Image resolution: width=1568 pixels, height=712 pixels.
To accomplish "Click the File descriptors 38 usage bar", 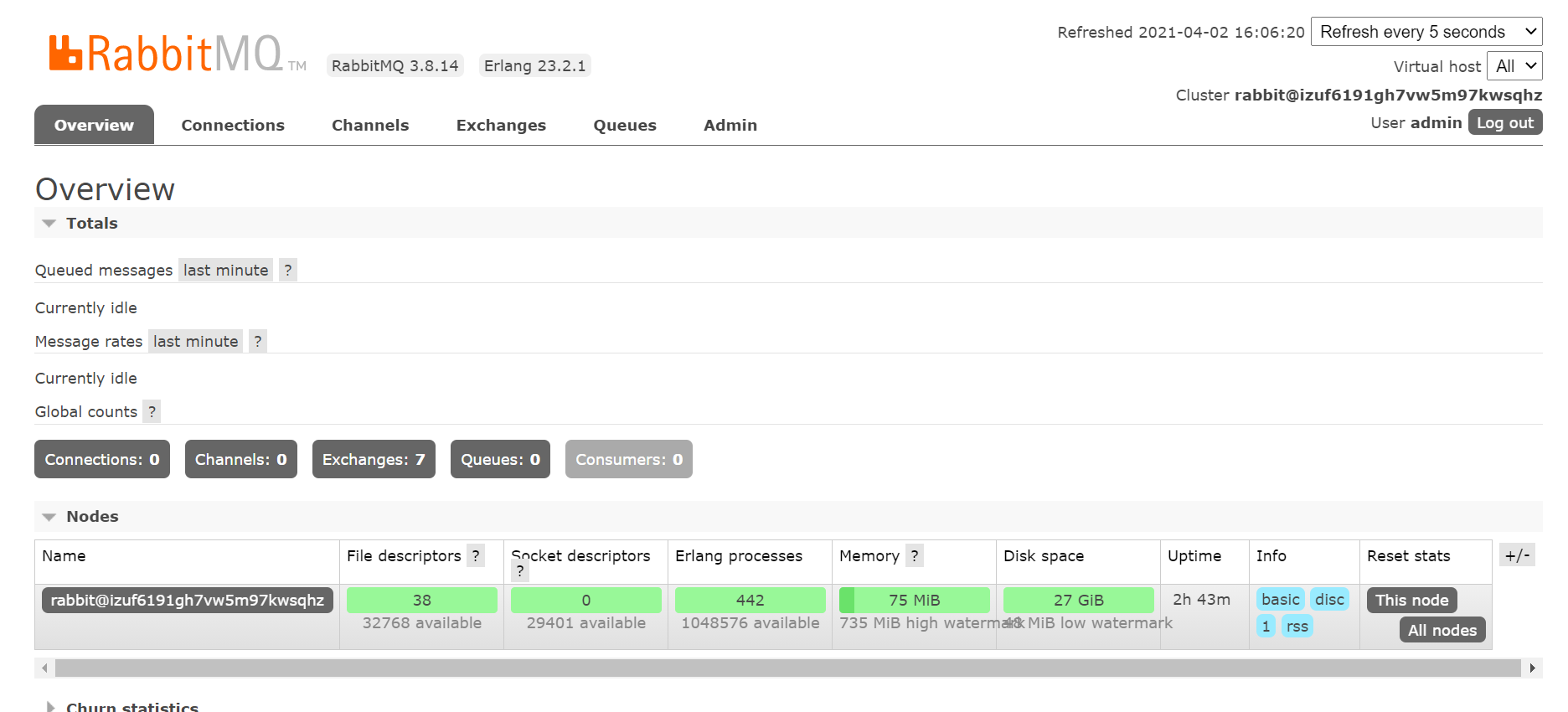I will [422, 600].
